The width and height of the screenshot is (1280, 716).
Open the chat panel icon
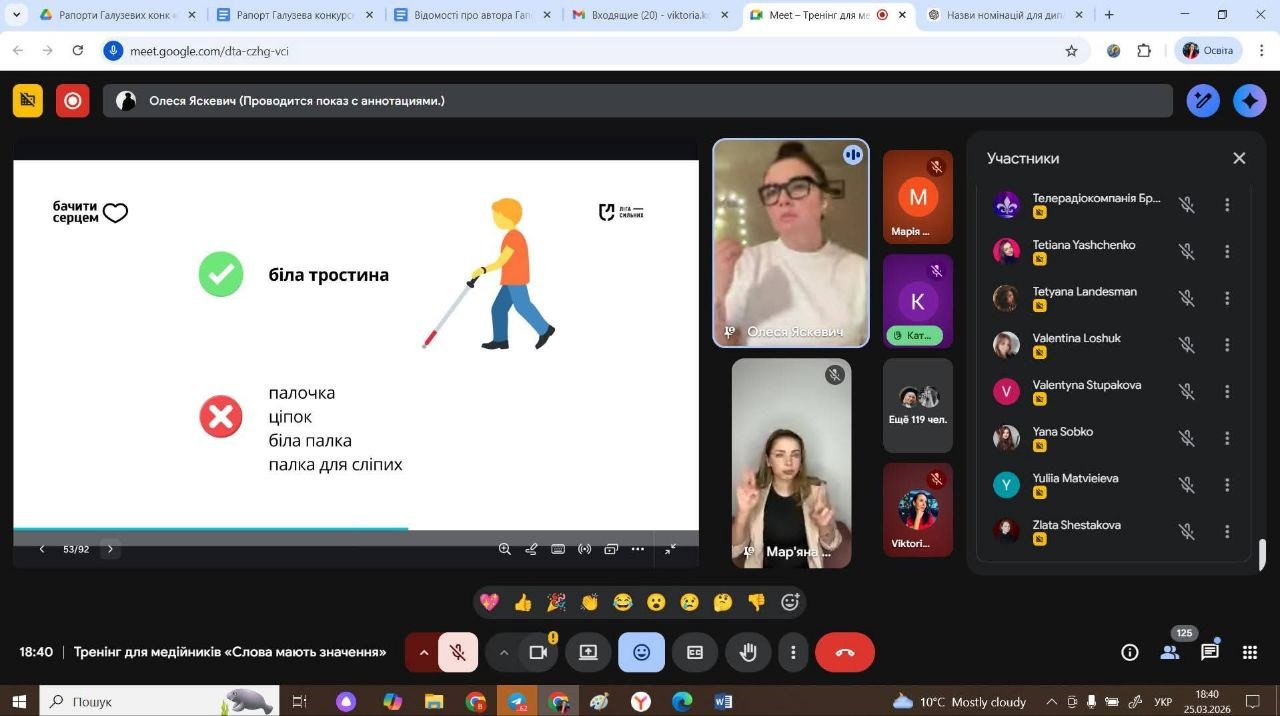tap(1209, 653)
